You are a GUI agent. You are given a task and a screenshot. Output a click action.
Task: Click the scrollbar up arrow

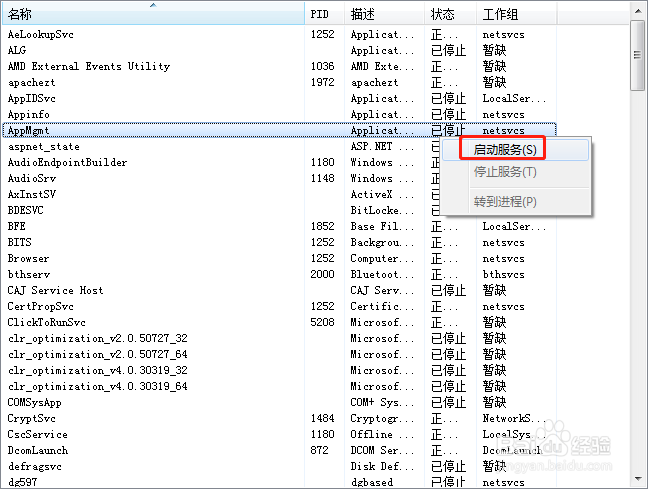pos(638,11)
